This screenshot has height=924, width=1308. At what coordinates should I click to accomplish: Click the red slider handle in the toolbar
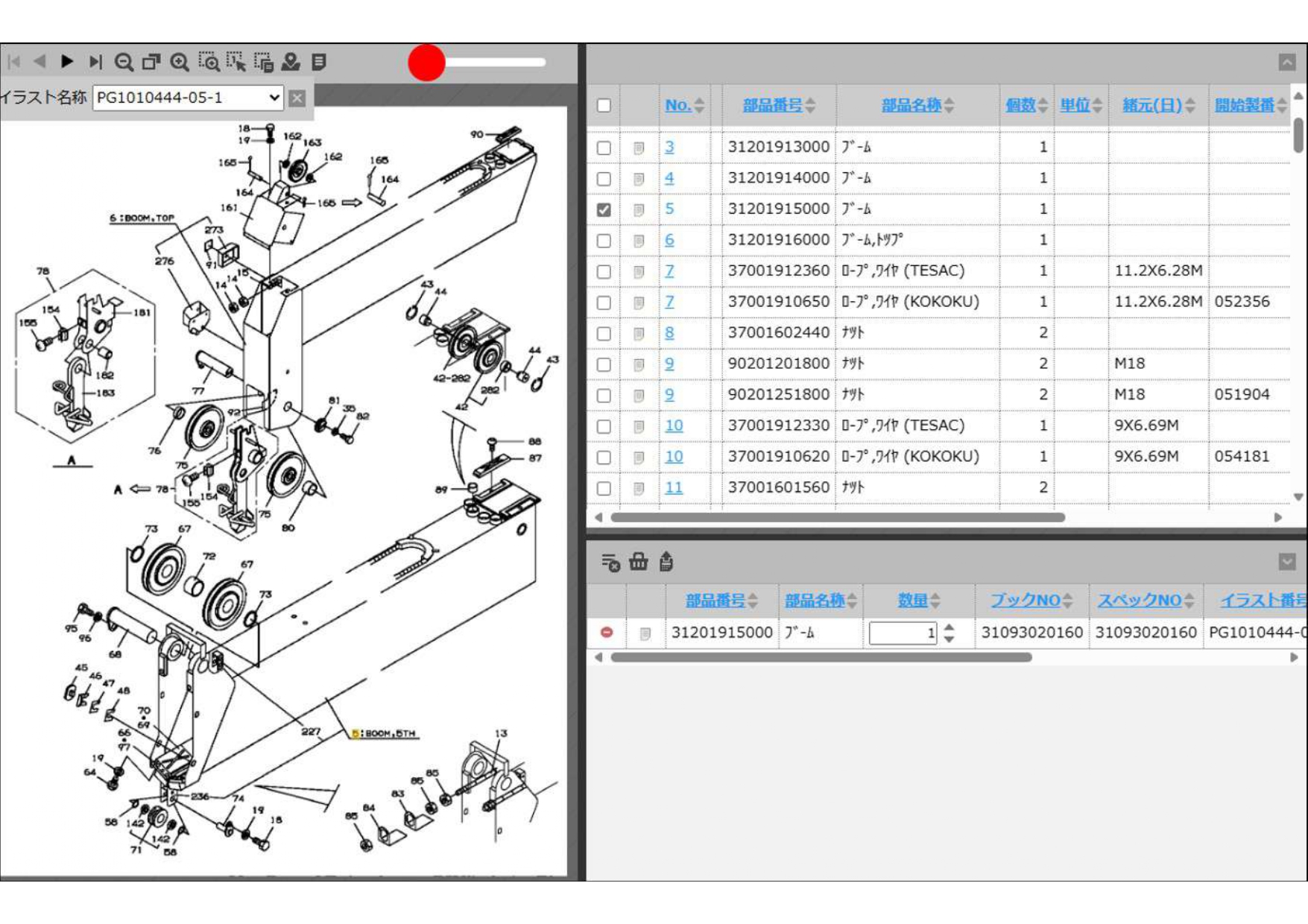(x=426, y=63)
